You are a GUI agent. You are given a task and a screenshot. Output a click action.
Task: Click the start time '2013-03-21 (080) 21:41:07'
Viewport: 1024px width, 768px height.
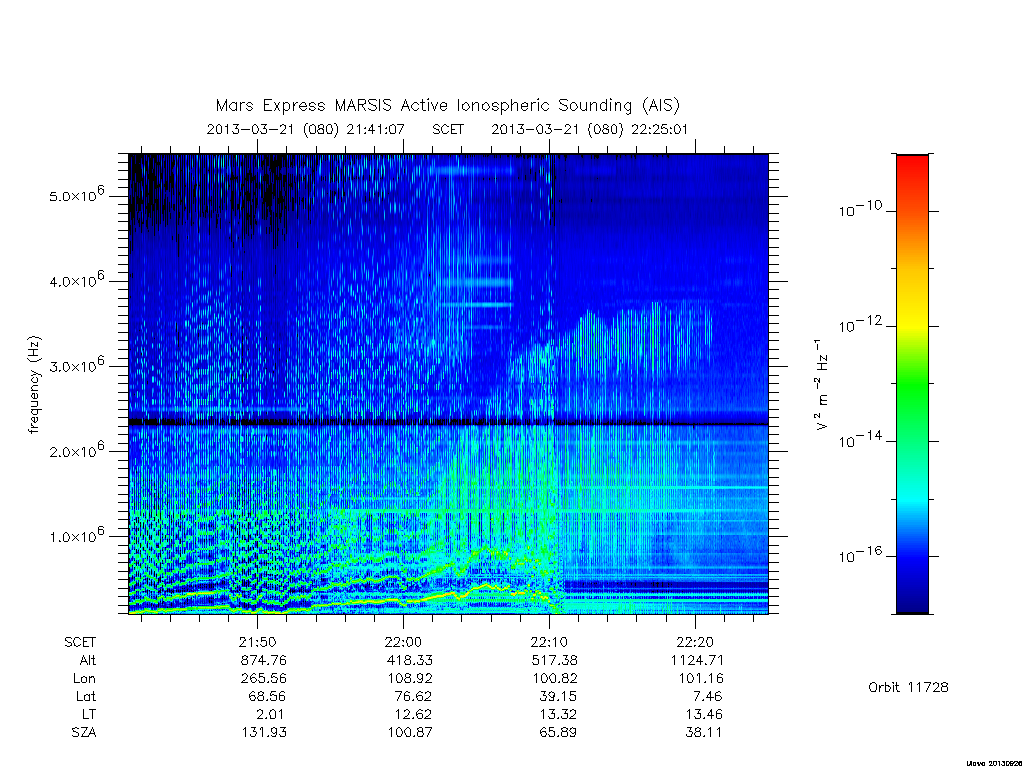point(305,129)
